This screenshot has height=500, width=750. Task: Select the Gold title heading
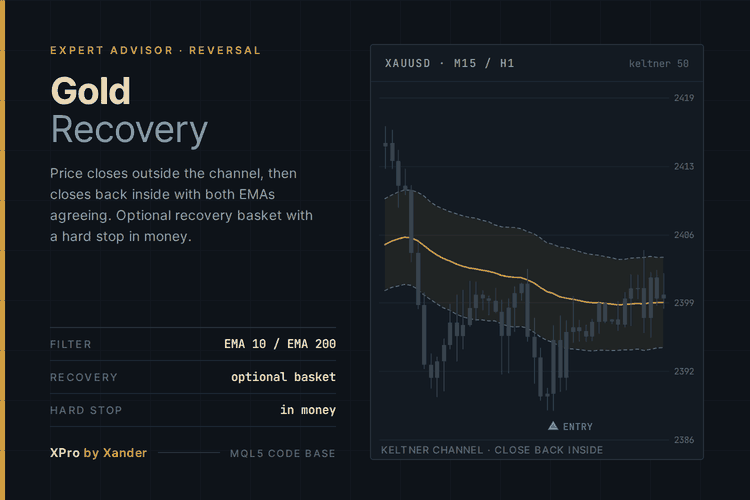point(90,91)
